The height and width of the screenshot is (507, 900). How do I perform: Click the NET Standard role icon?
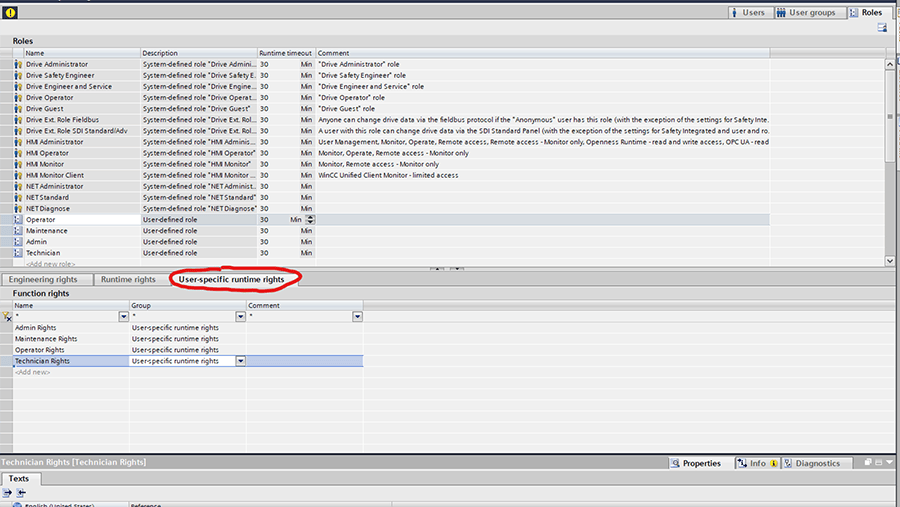click(18, 198)
